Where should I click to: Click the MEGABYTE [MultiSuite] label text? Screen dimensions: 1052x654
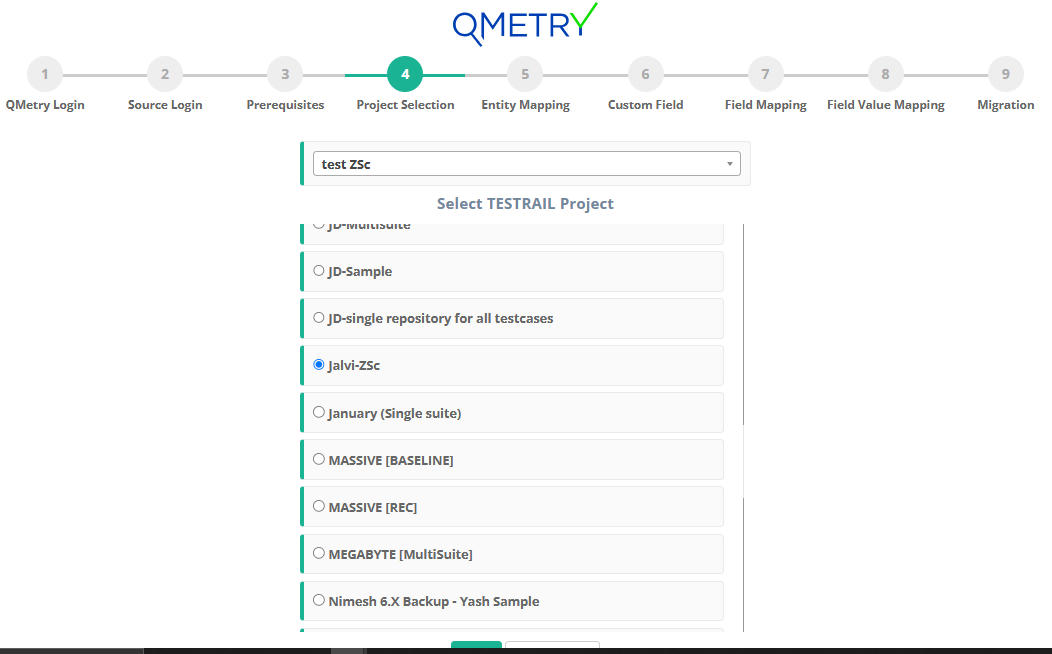(x=401, y=554)
